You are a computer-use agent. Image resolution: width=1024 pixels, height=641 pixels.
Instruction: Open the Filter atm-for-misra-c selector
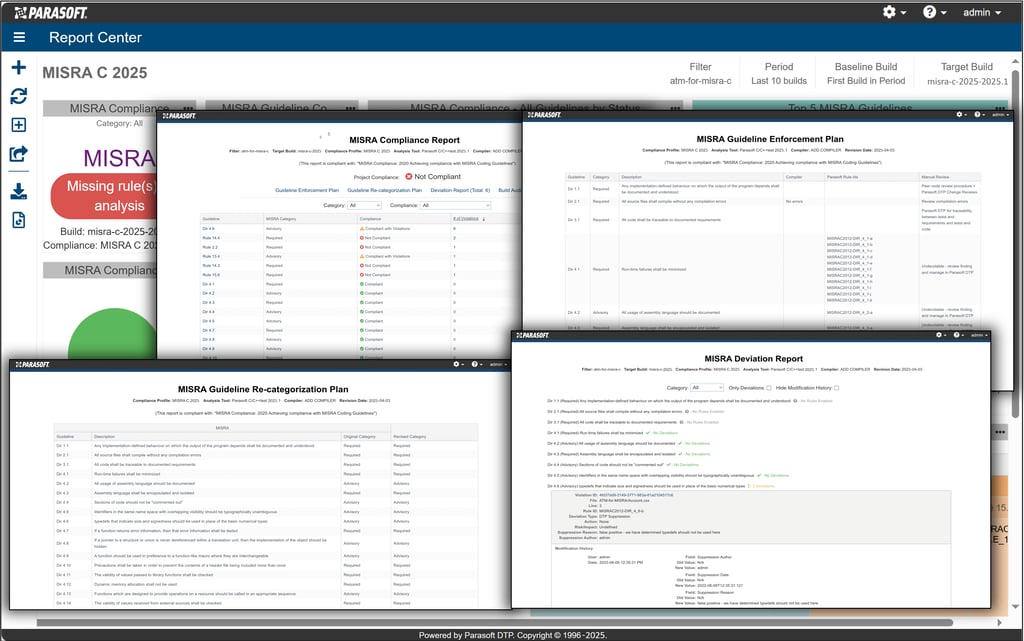[x=700, y=74]
